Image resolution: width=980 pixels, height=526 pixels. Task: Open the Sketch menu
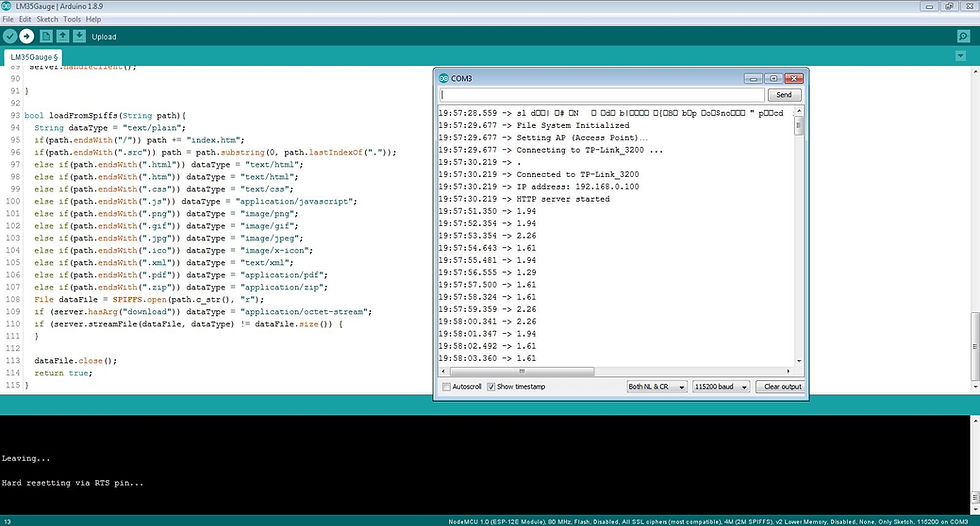coord(47,19)
